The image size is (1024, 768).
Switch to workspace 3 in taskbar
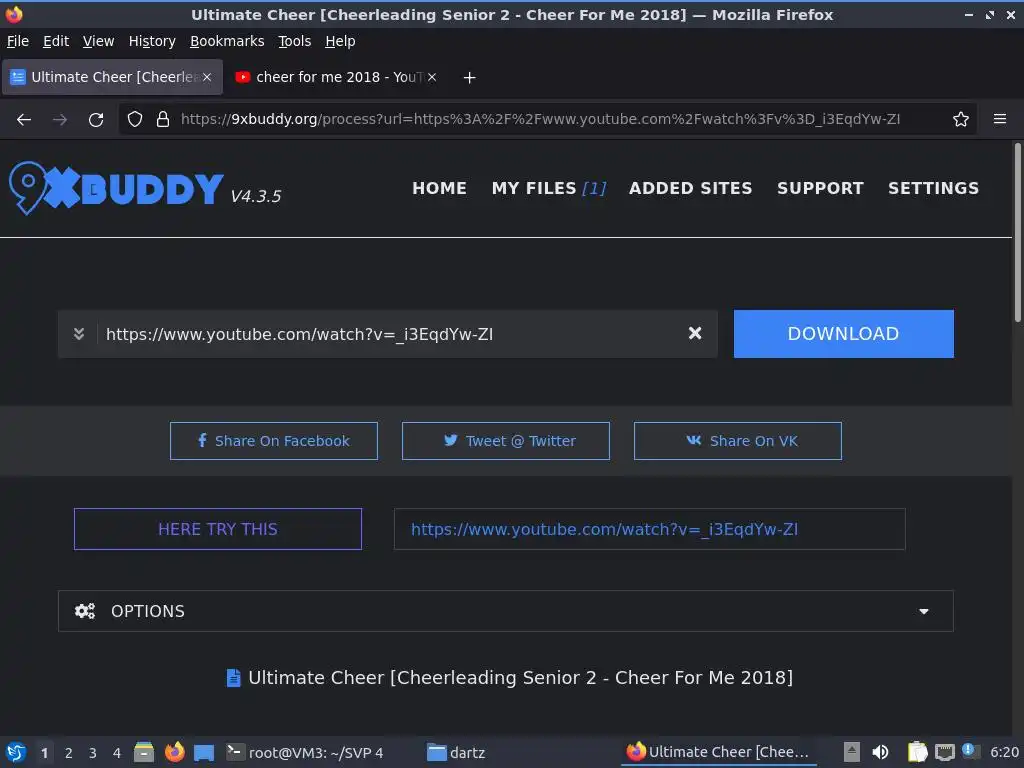tap(93, 753)
